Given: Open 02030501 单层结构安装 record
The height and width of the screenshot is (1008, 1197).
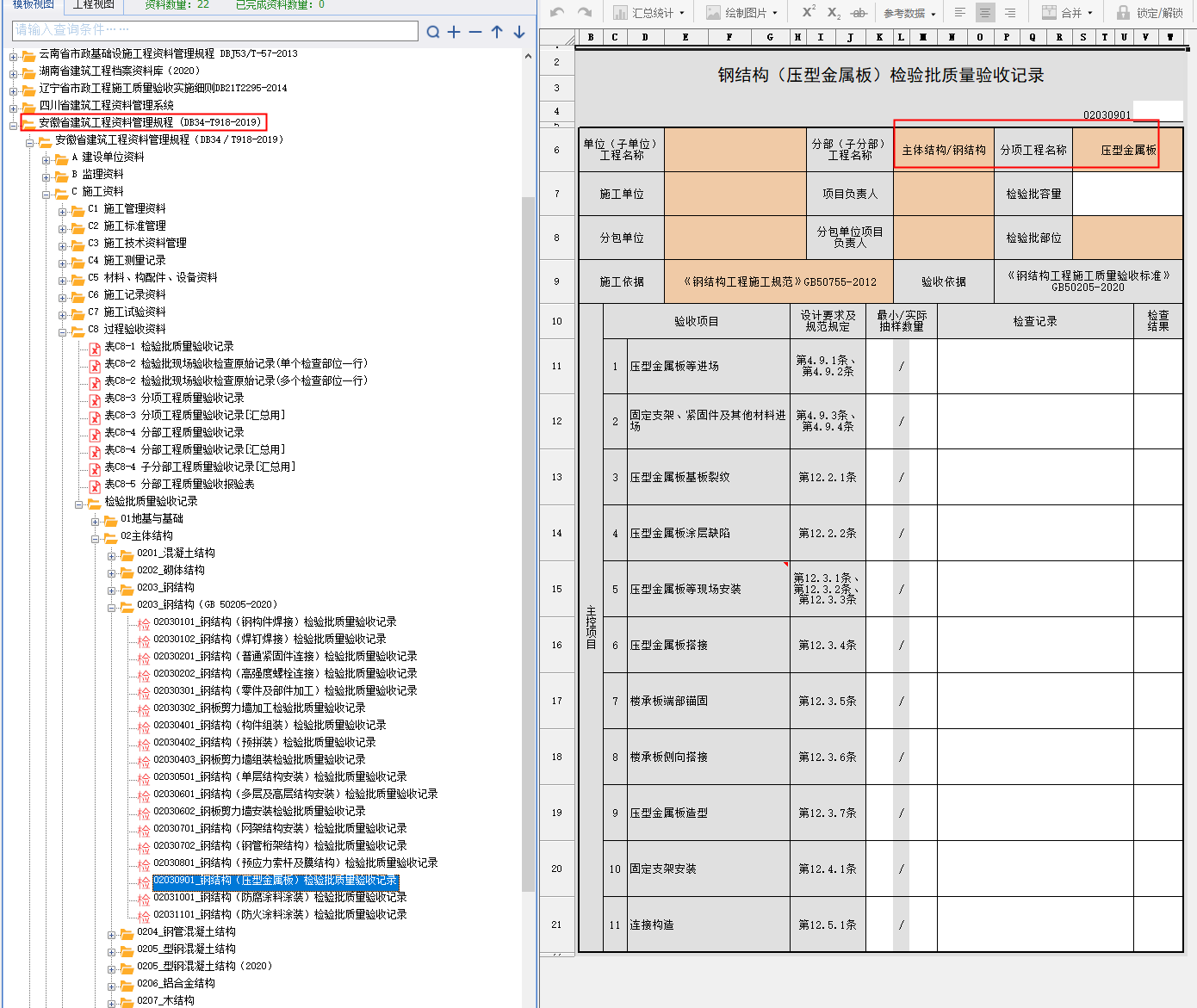Looking at the screenshot, I should [280, 776].
